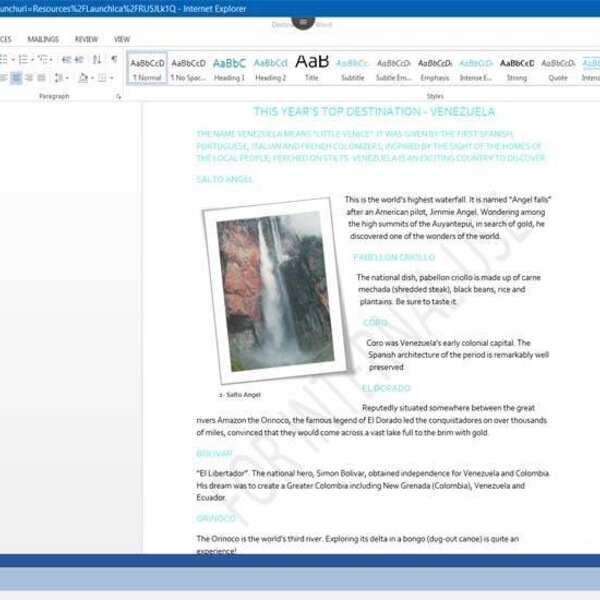This screenshot has width=600, height=600.
Task: Click the Sort A-Z icon
Action: (x=97, y=59)
